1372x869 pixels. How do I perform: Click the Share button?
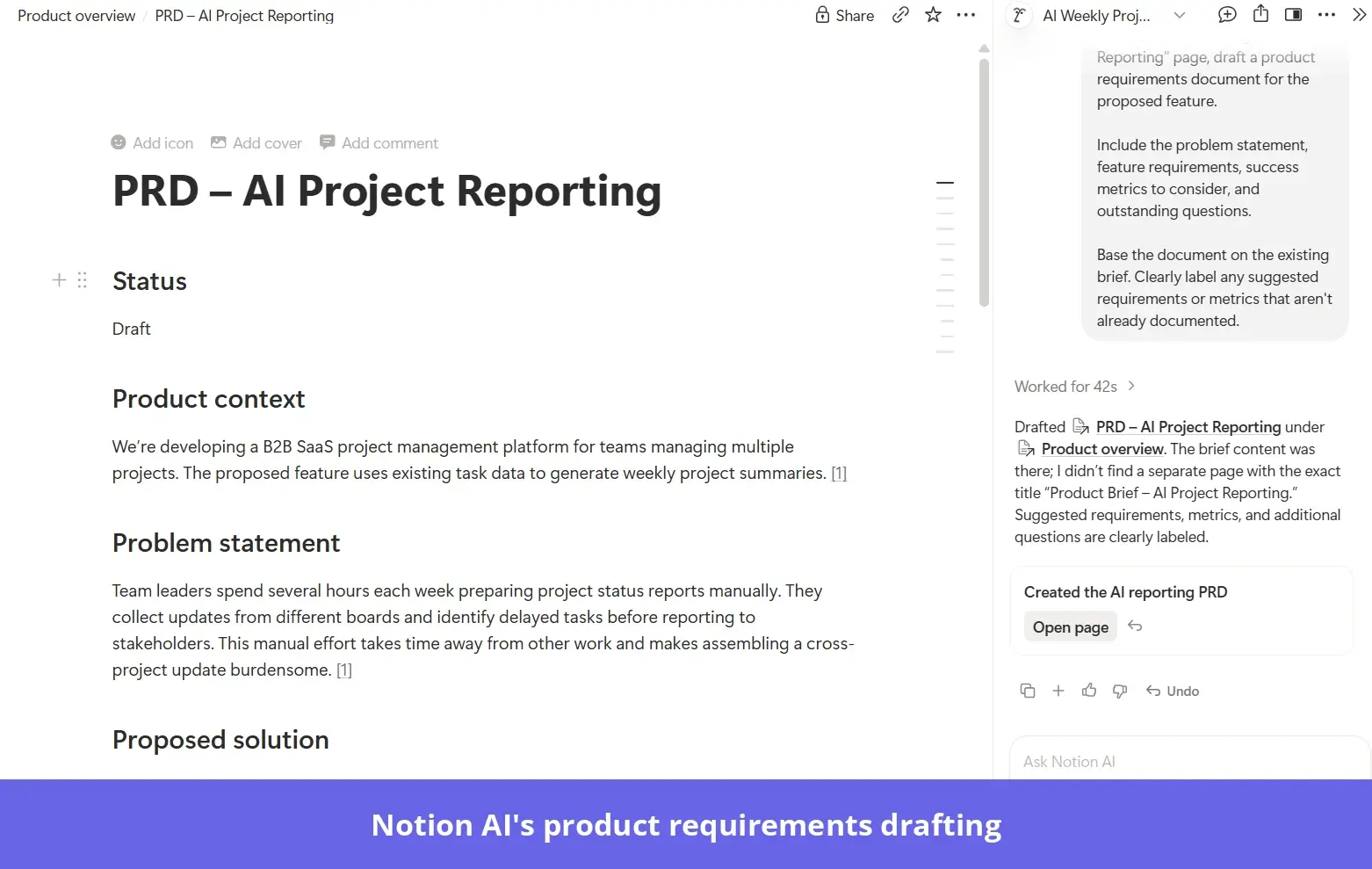(x=844, y=15)
